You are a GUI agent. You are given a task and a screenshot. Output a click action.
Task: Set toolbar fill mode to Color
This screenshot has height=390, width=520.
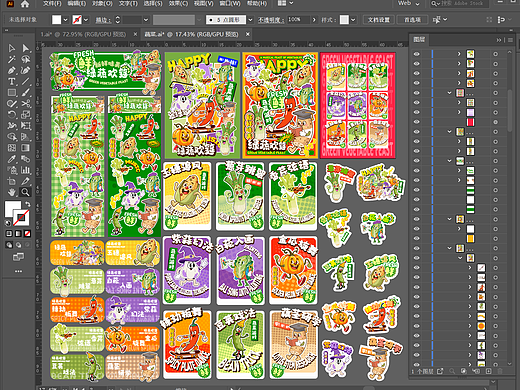pyautogui.click(x=9, y=234)
